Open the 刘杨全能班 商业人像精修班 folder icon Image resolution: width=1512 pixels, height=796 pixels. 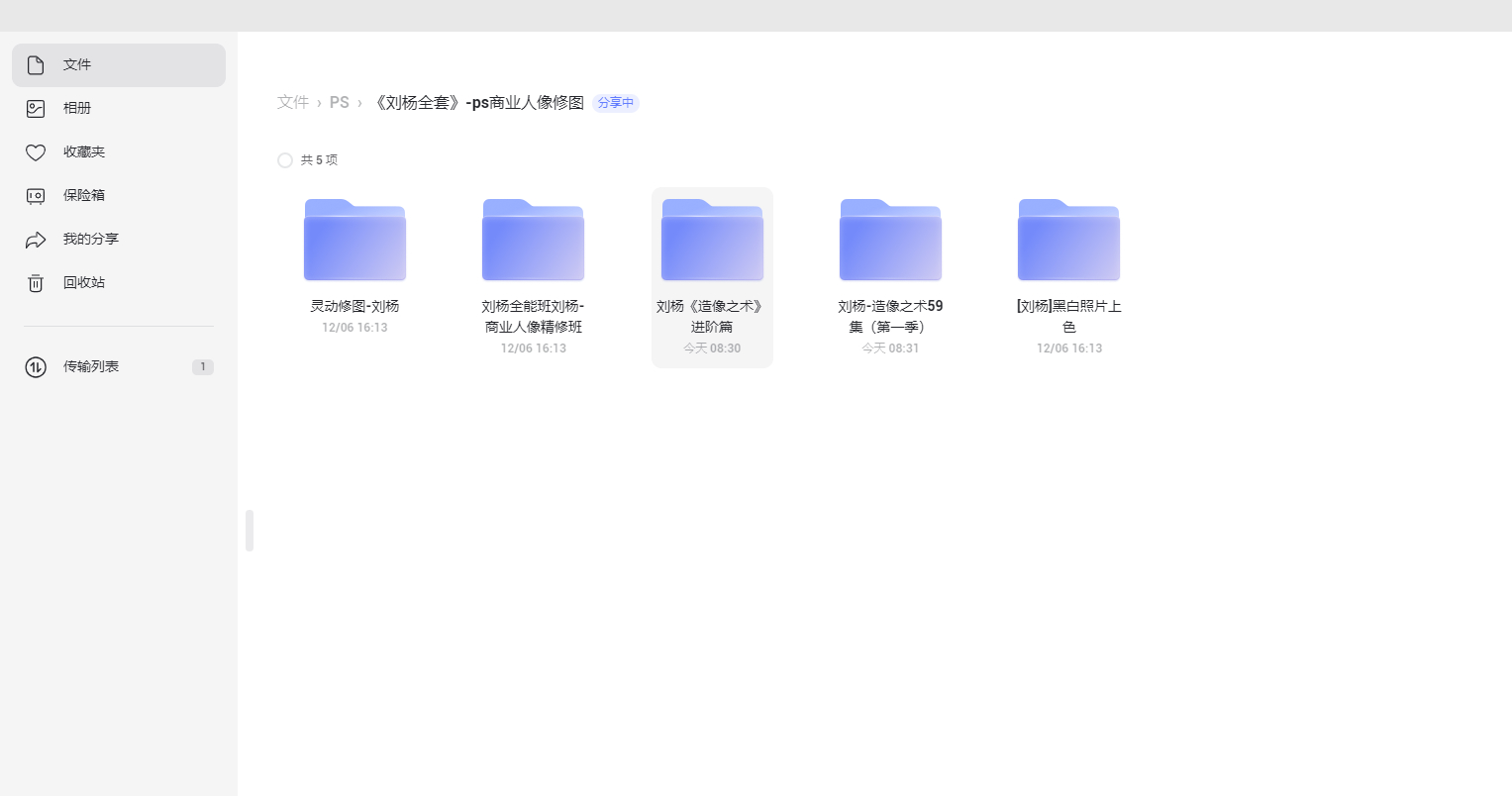coord(533,240)
